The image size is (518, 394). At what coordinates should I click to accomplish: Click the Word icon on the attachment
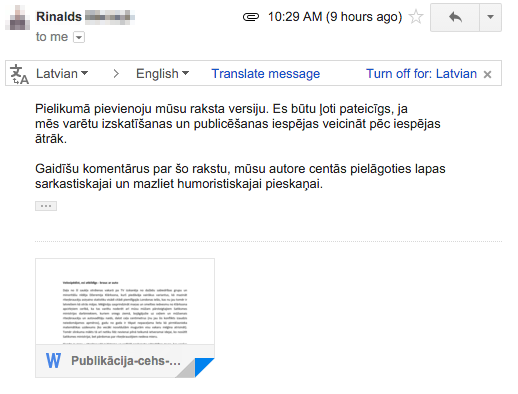tap(53, 361)
